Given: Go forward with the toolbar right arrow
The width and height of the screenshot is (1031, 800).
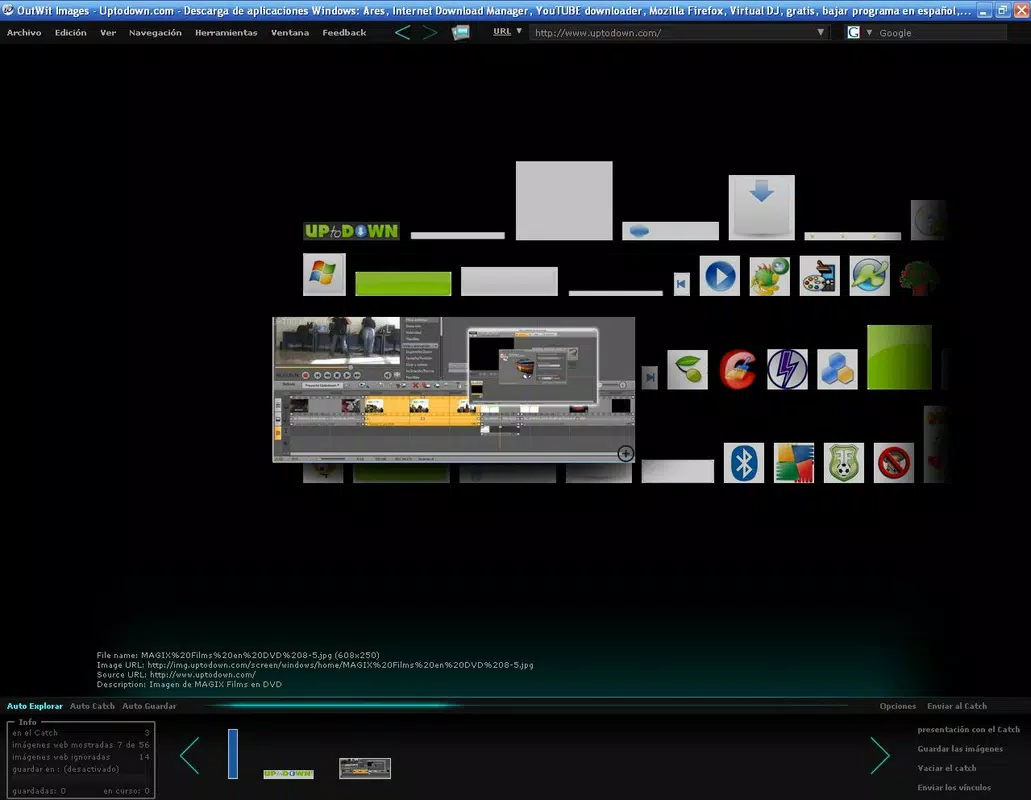Looking at the screenshot, I should point(429,32).
